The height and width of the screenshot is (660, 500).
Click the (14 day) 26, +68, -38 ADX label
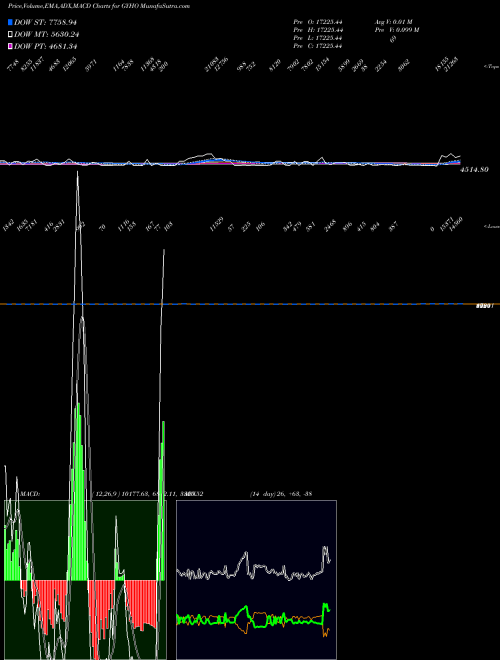click(281, 494)
